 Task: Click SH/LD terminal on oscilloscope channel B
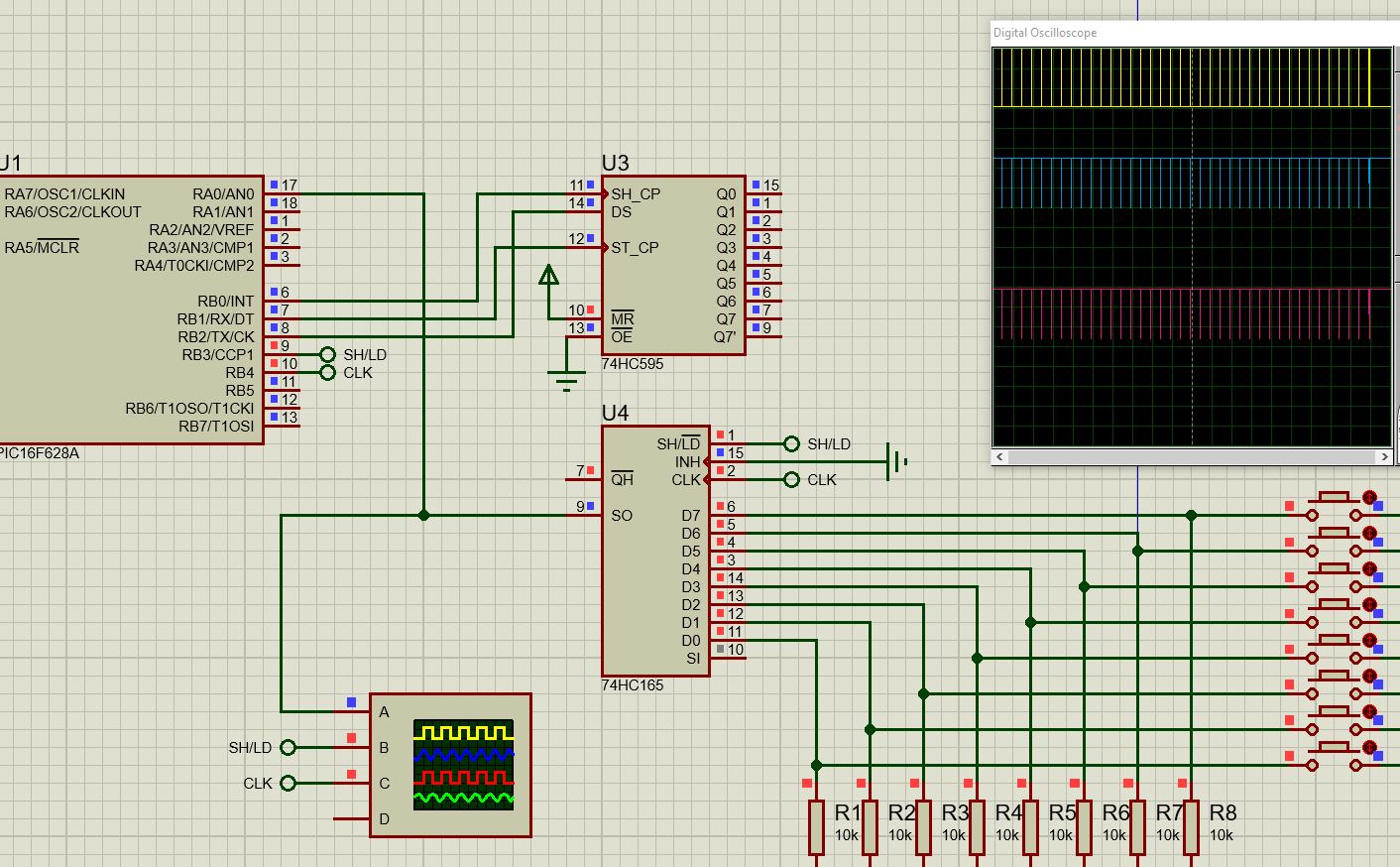pyautogui.click(x=288, y=747)
